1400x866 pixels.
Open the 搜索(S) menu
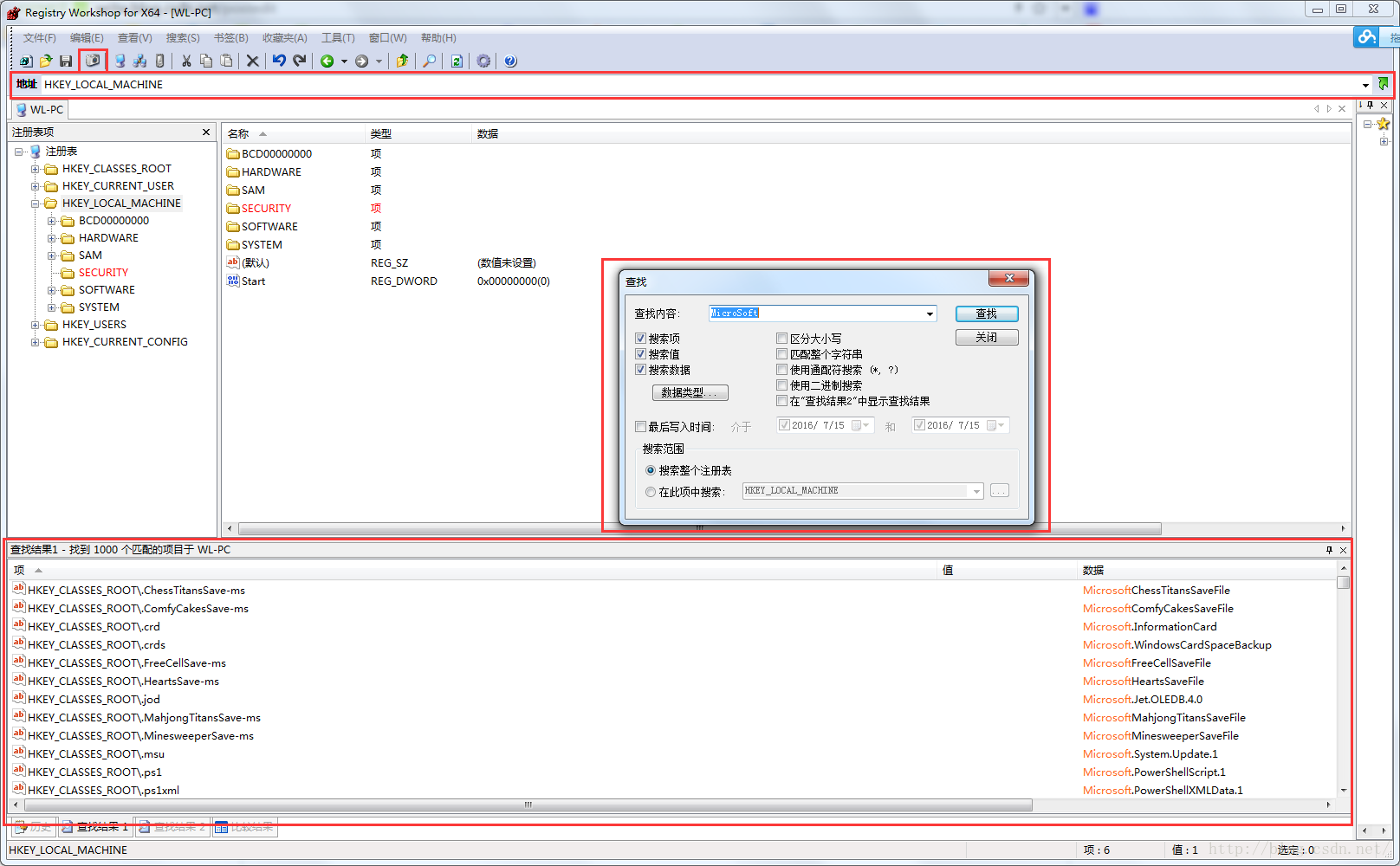pyautogui.click(x=183, y=38)
